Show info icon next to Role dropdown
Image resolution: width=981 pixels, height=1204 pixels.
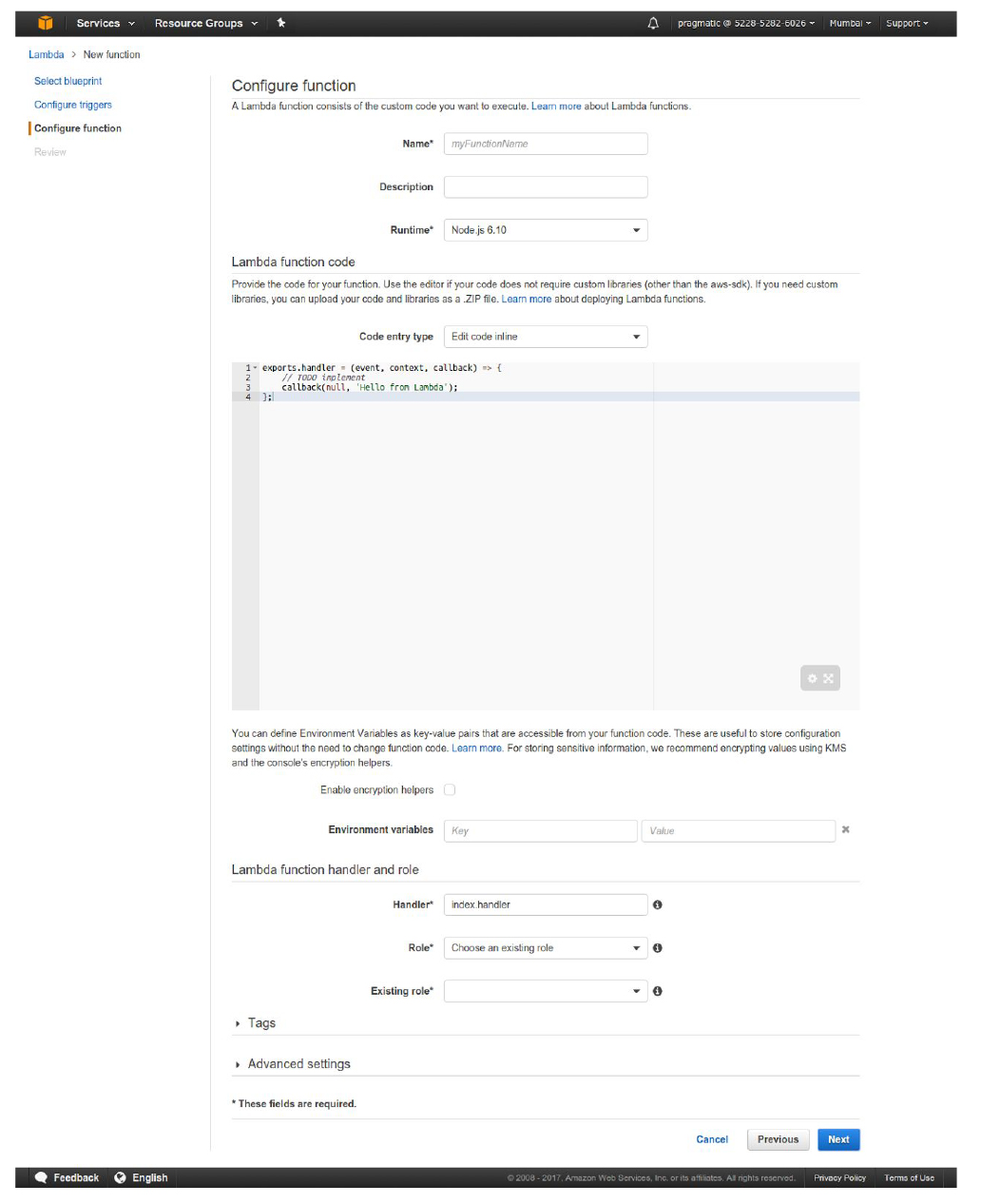point(658,948)
